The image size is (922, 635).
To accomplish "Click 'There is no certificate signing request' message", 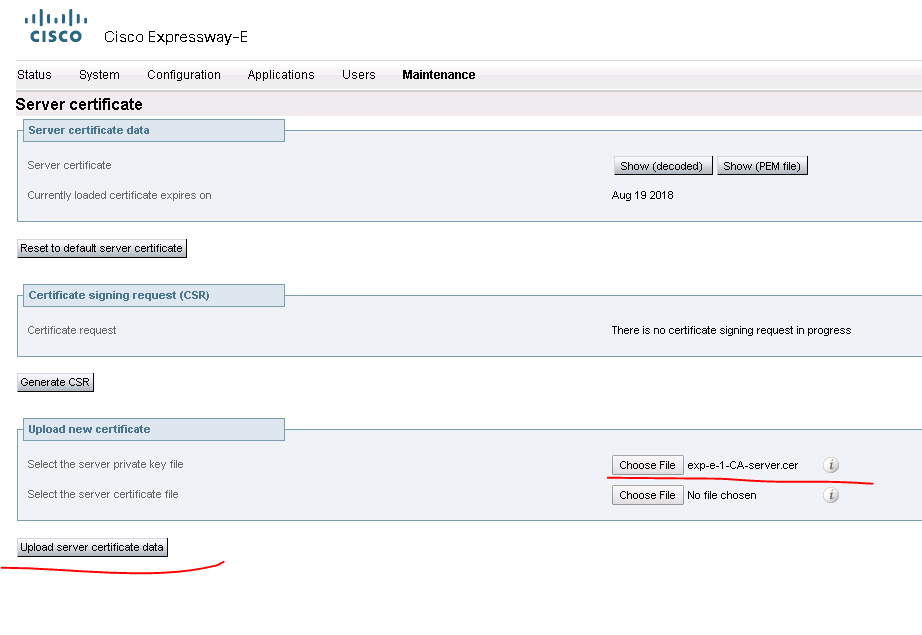I will click(x=731, y=330).
